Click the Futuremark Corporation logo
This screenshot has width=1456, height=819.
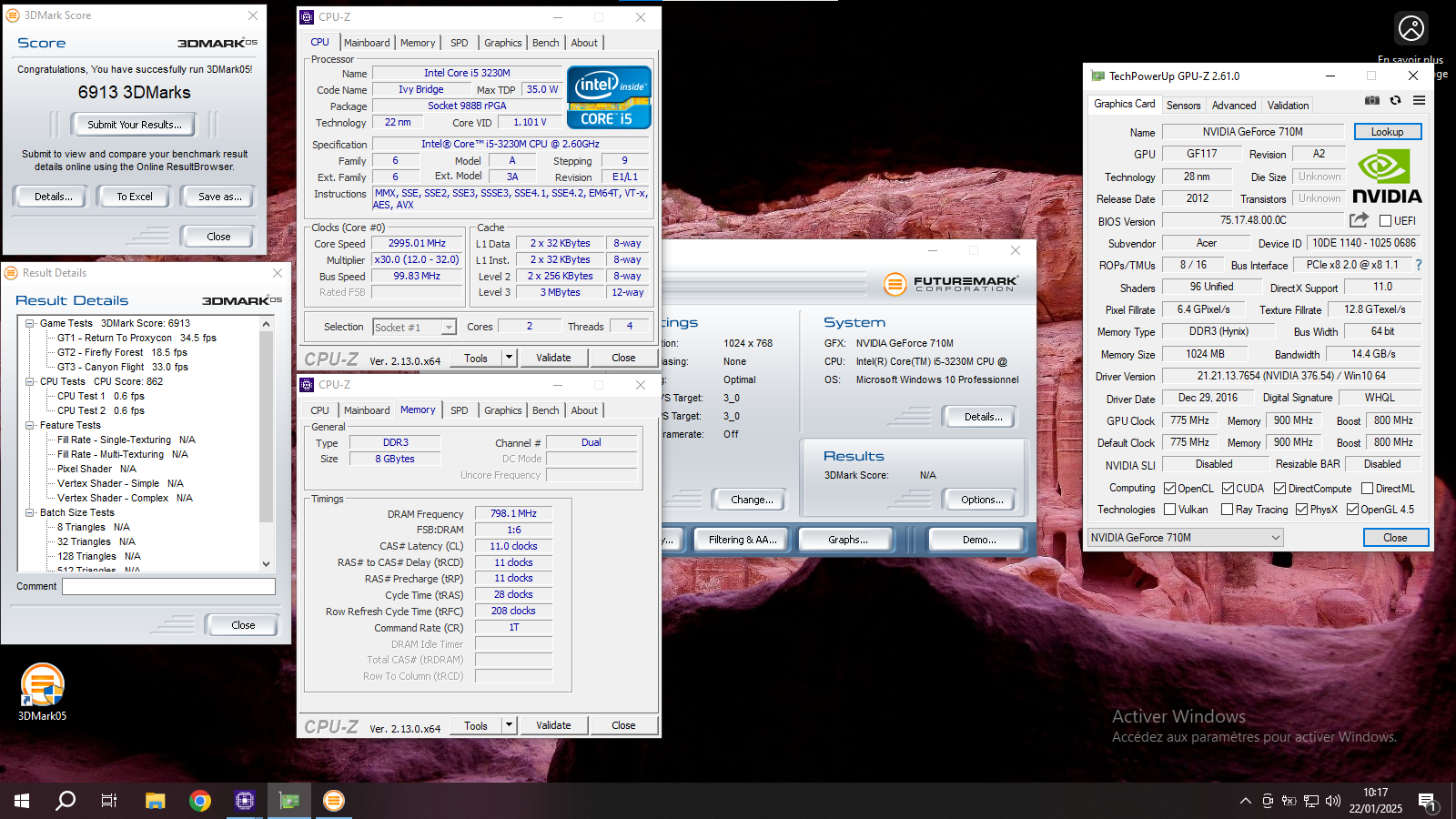click(952, 284)
